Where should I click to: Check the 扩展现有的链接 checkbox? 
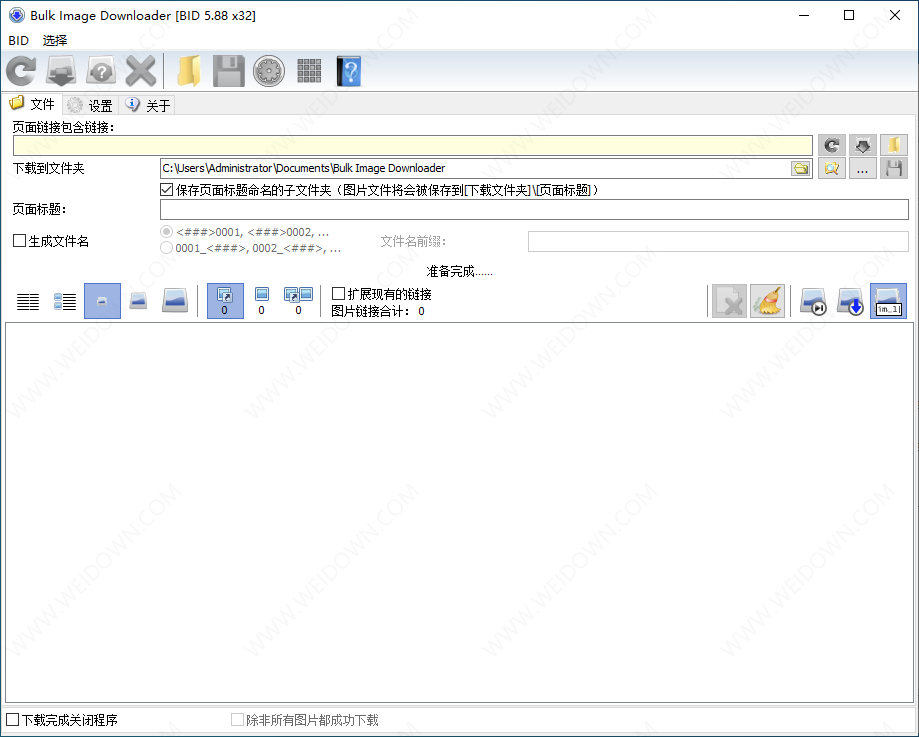338,293
